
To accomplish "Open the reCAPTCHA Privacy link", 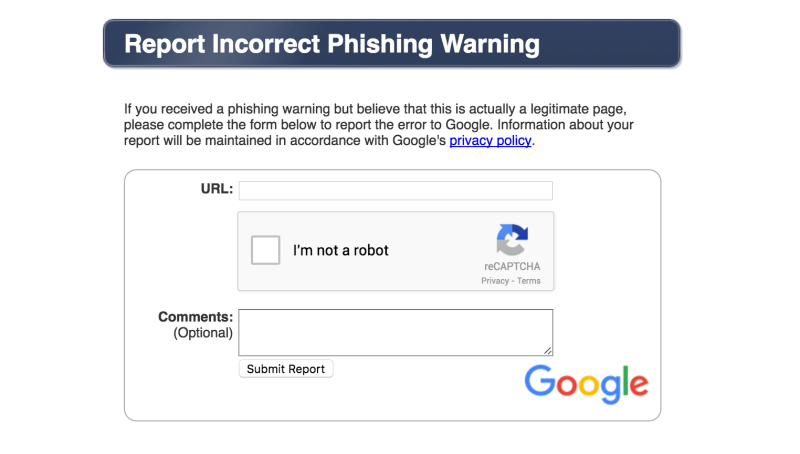I will (495, 281).
